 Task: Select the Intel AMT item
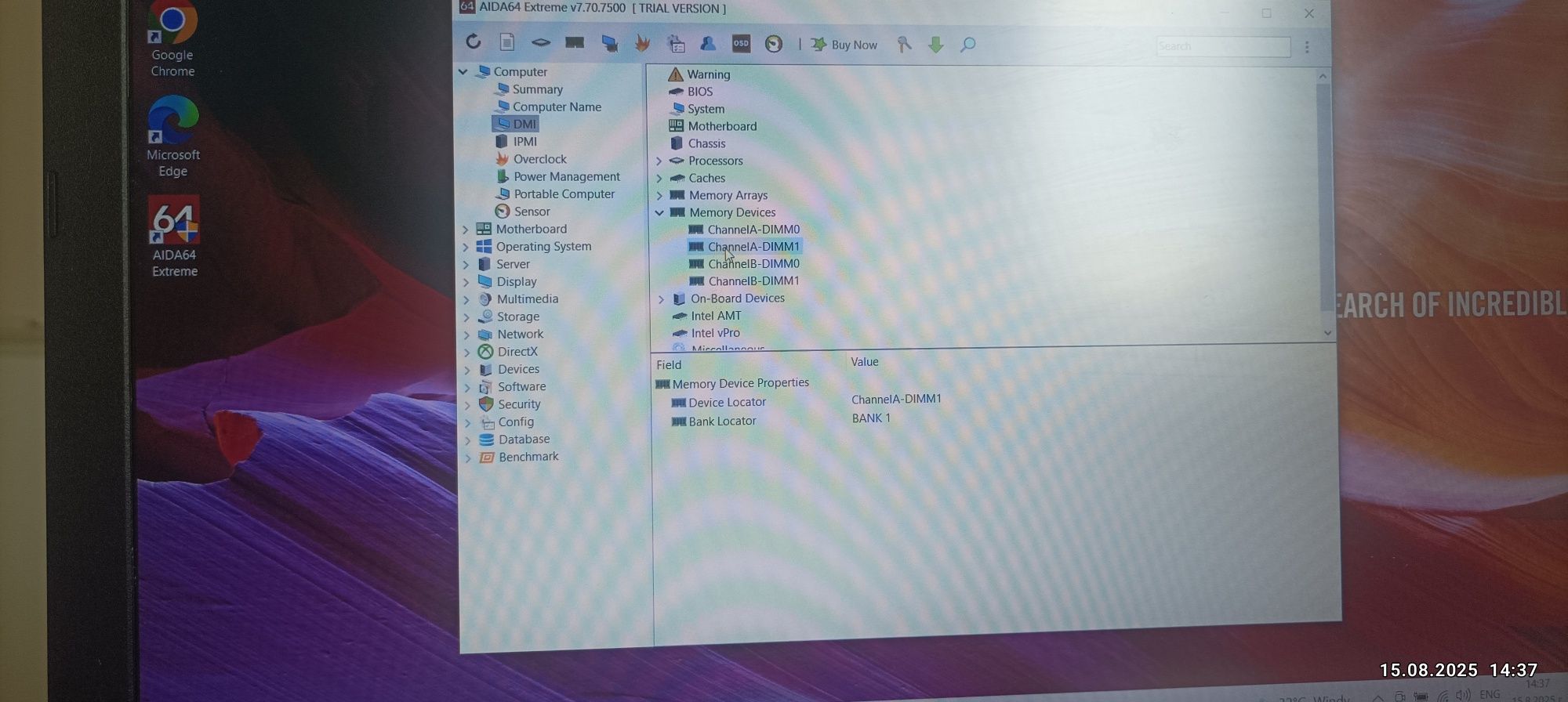tap(716, 316)
